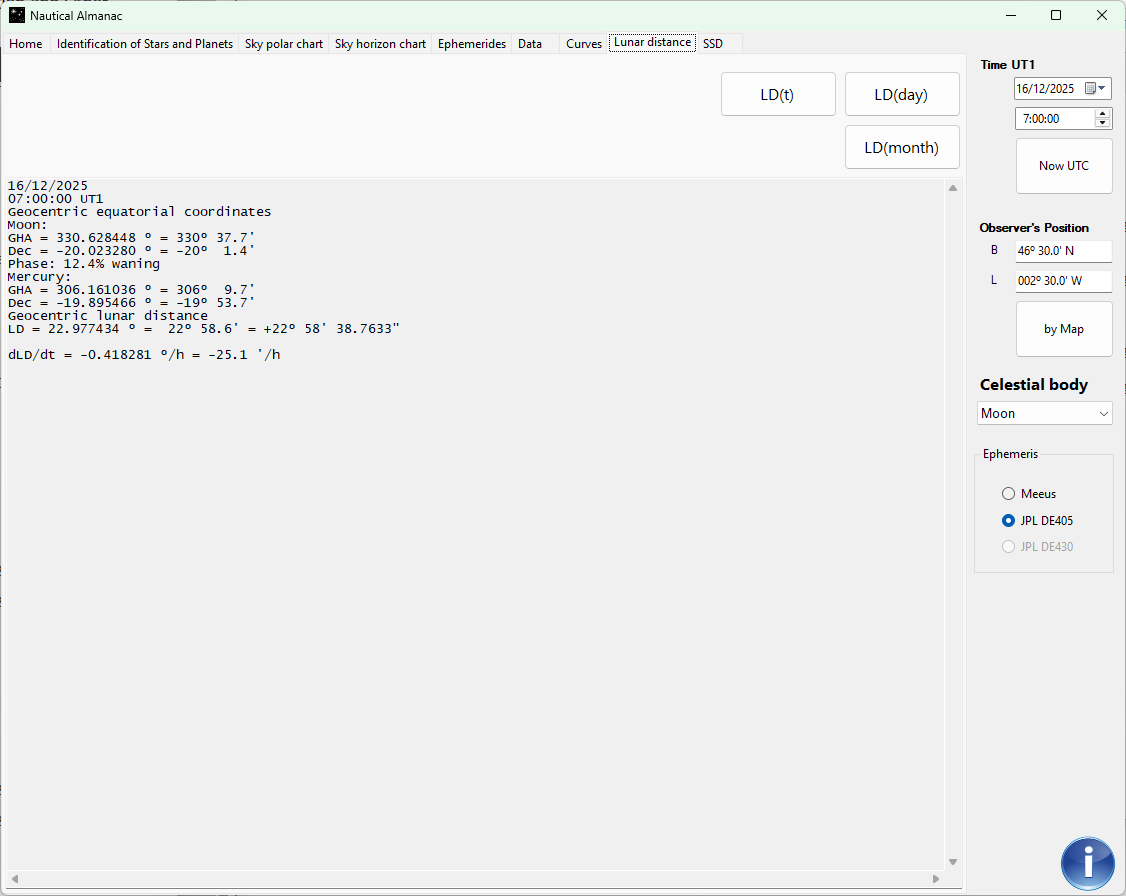This screenshot has width=1126, height=896.
Task: Click the blue info icon
Action: click(x=1087, y=863)
